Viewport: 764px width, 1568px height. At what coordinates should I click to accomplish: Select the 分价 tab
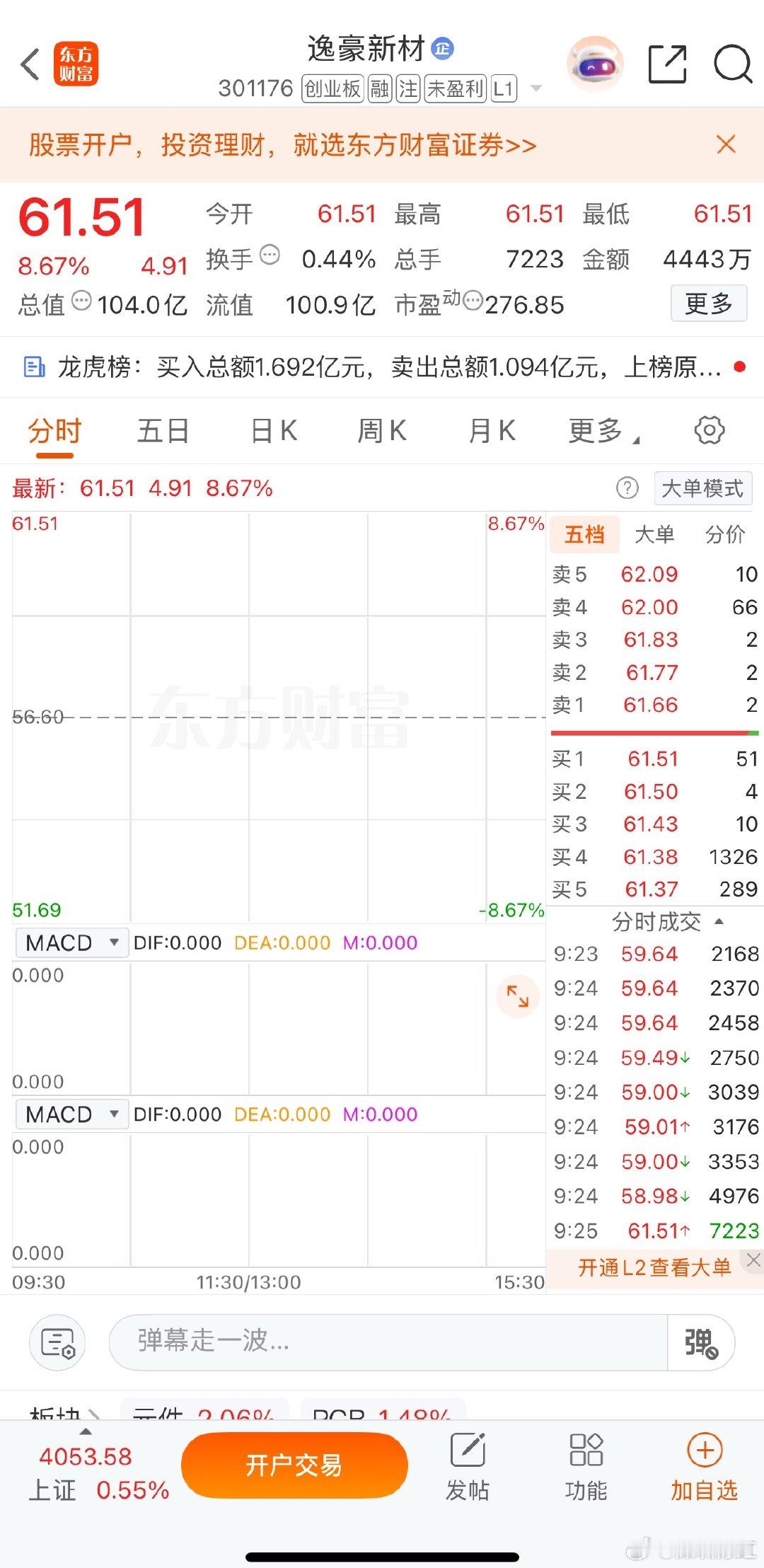coord(725,534)
